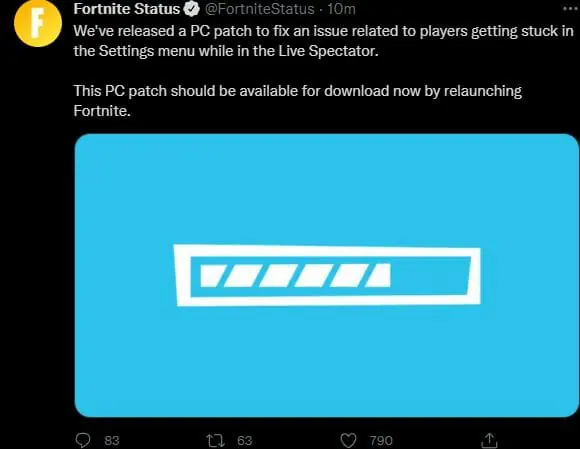The width and height of the screenshot is (580, 449).
Task: Click the filled segments of the loading bar
Action: (295, 276)
